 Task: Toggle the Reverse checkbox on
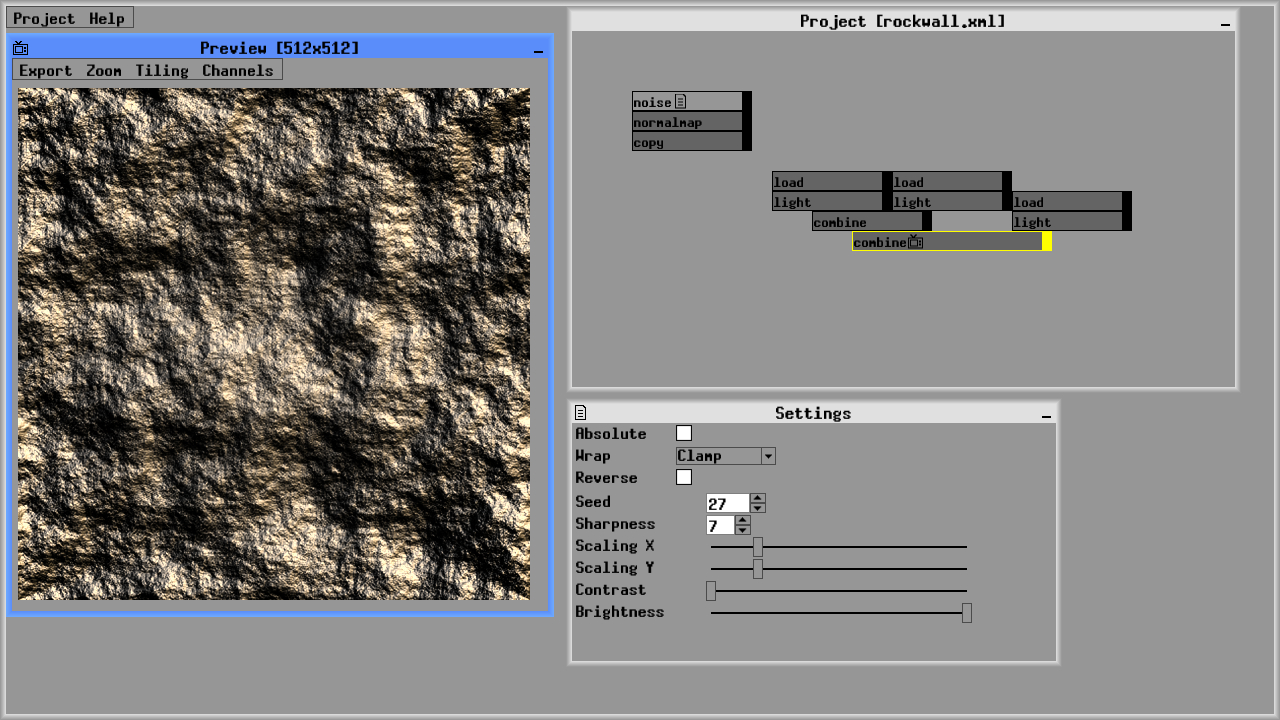pos(684,477)
